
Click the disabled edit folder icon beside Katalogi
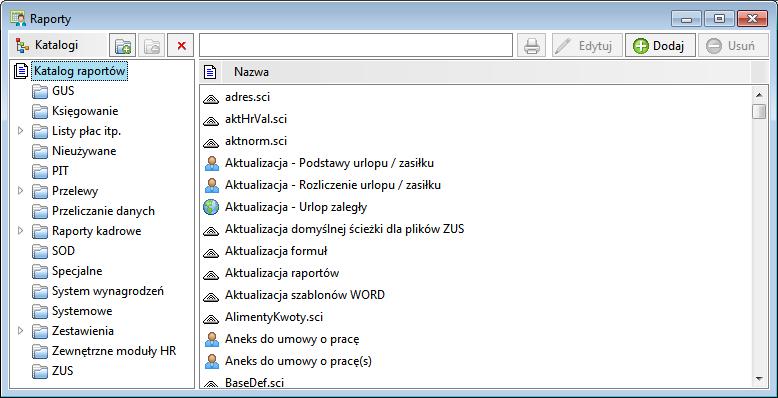coord(152,46)
